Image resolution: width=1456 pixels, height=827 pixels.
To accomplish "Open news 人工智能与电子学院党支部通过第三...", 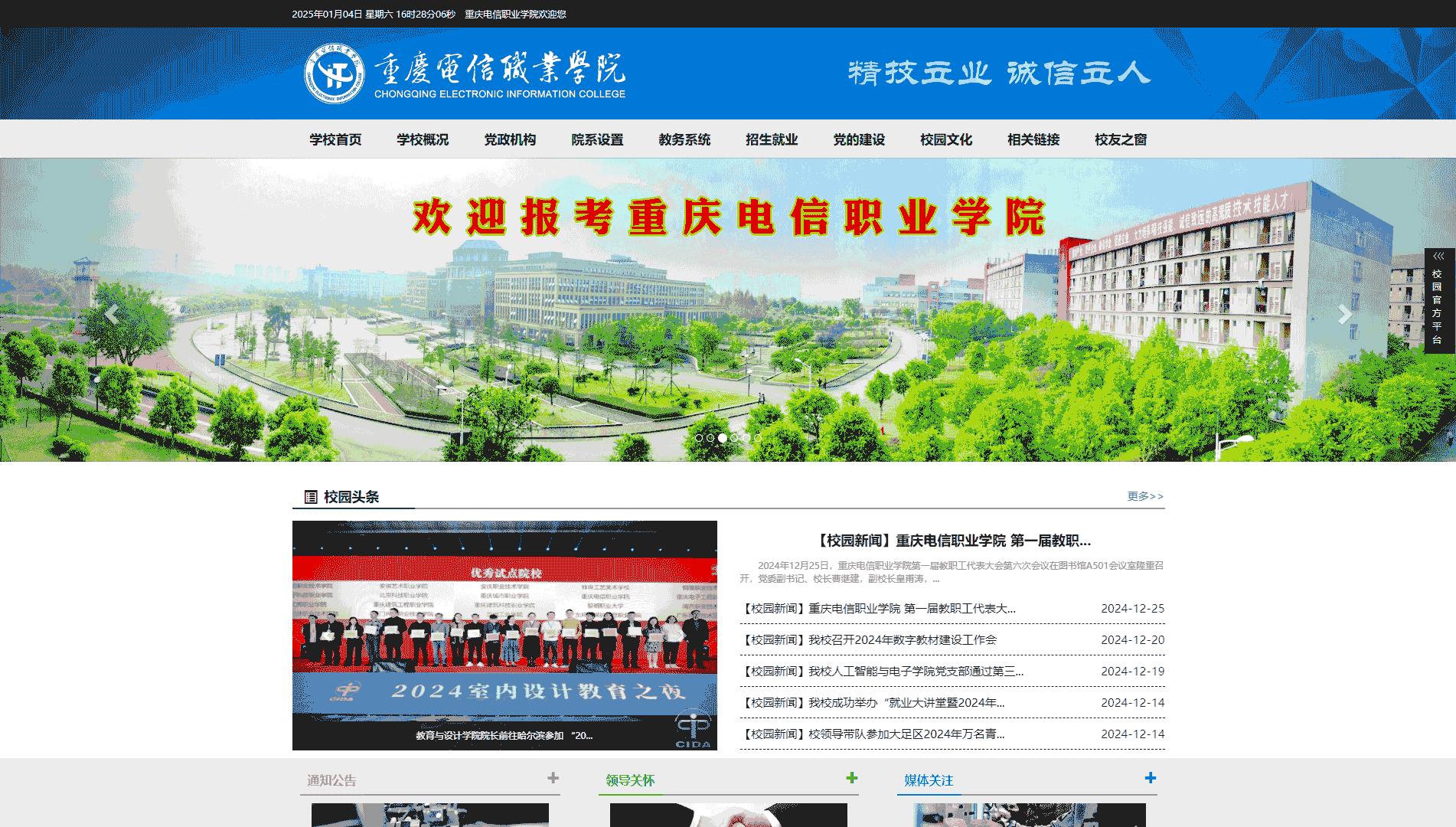I will tap(883, 672).
